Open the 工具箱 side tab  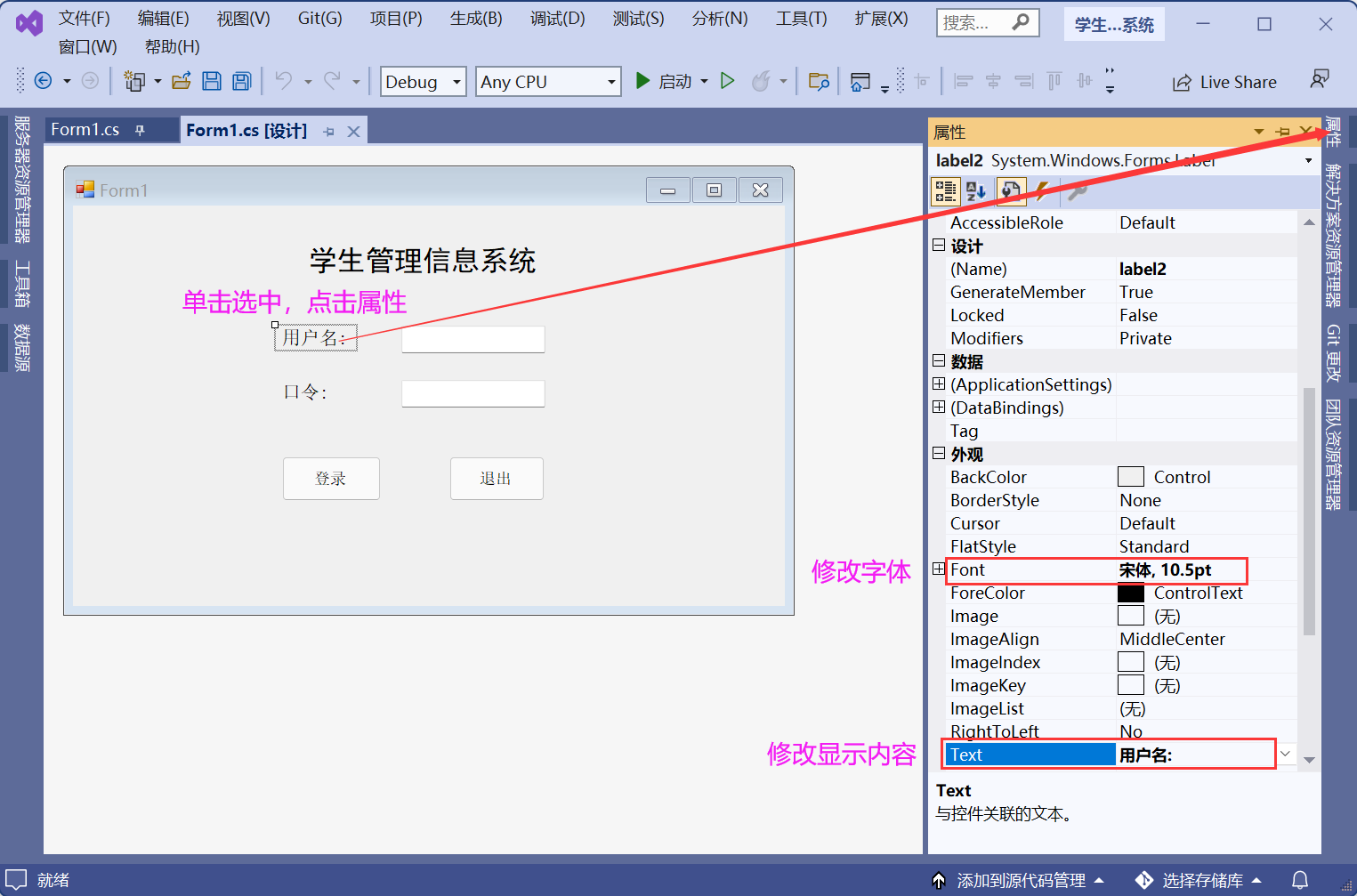click(x=23, y=284)
